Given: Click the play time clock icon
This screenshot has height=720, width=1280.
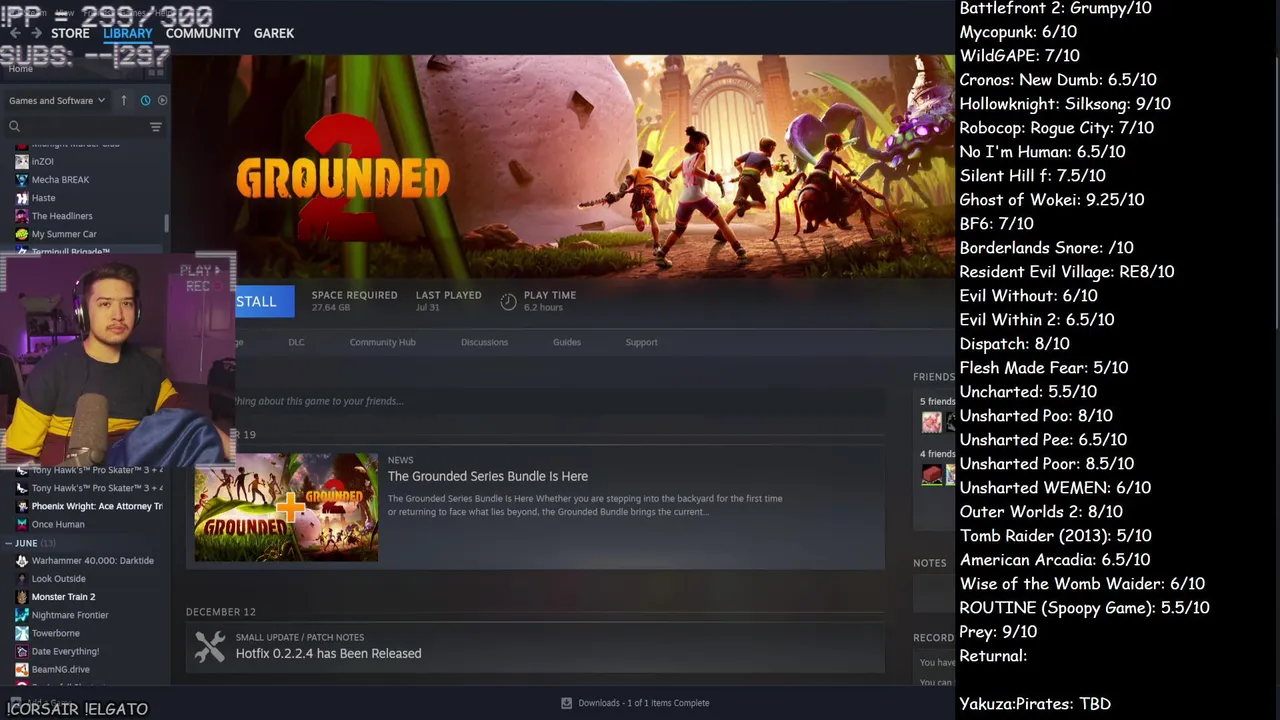Looking at the screenshot, I should (x=508, y=301).
